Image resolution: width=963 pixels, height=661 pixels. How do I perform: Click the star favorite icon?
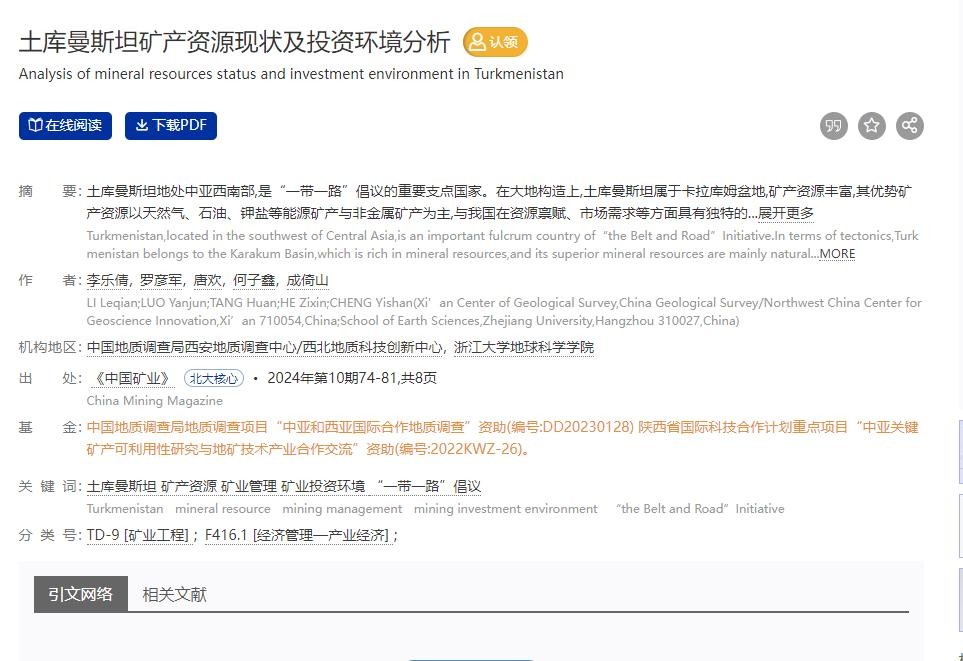click(x=872, y=126)
